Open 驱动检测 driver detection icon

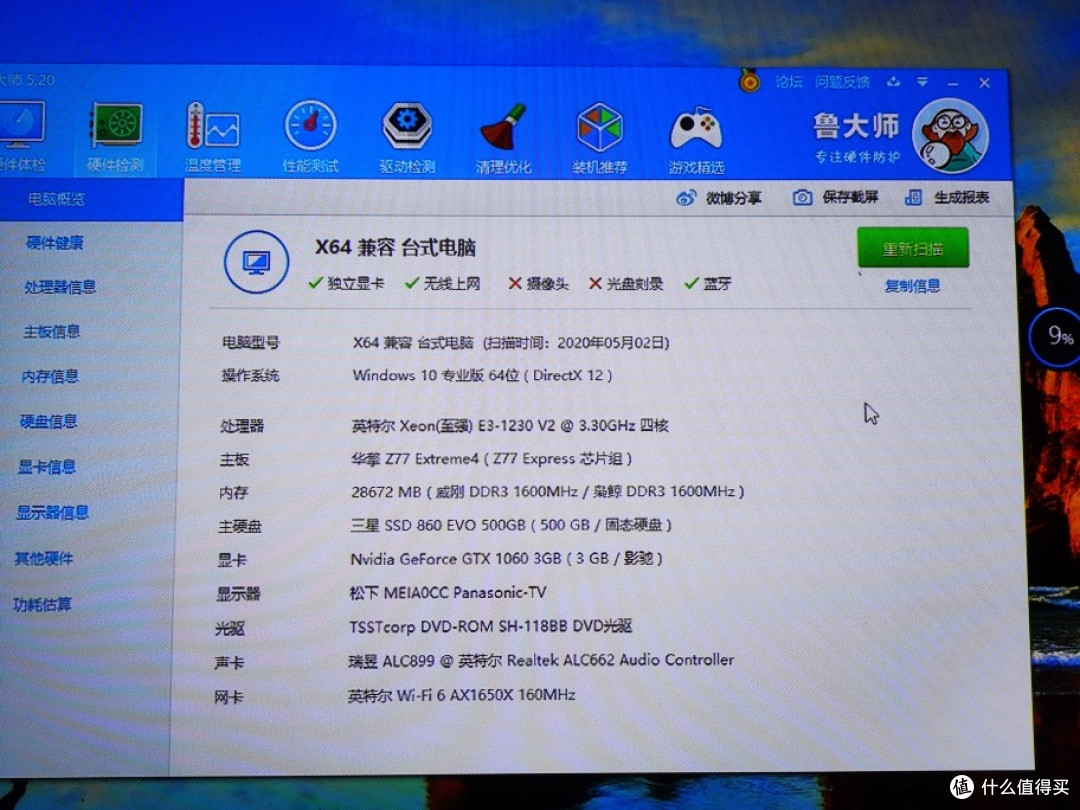(x=407, y=136)
